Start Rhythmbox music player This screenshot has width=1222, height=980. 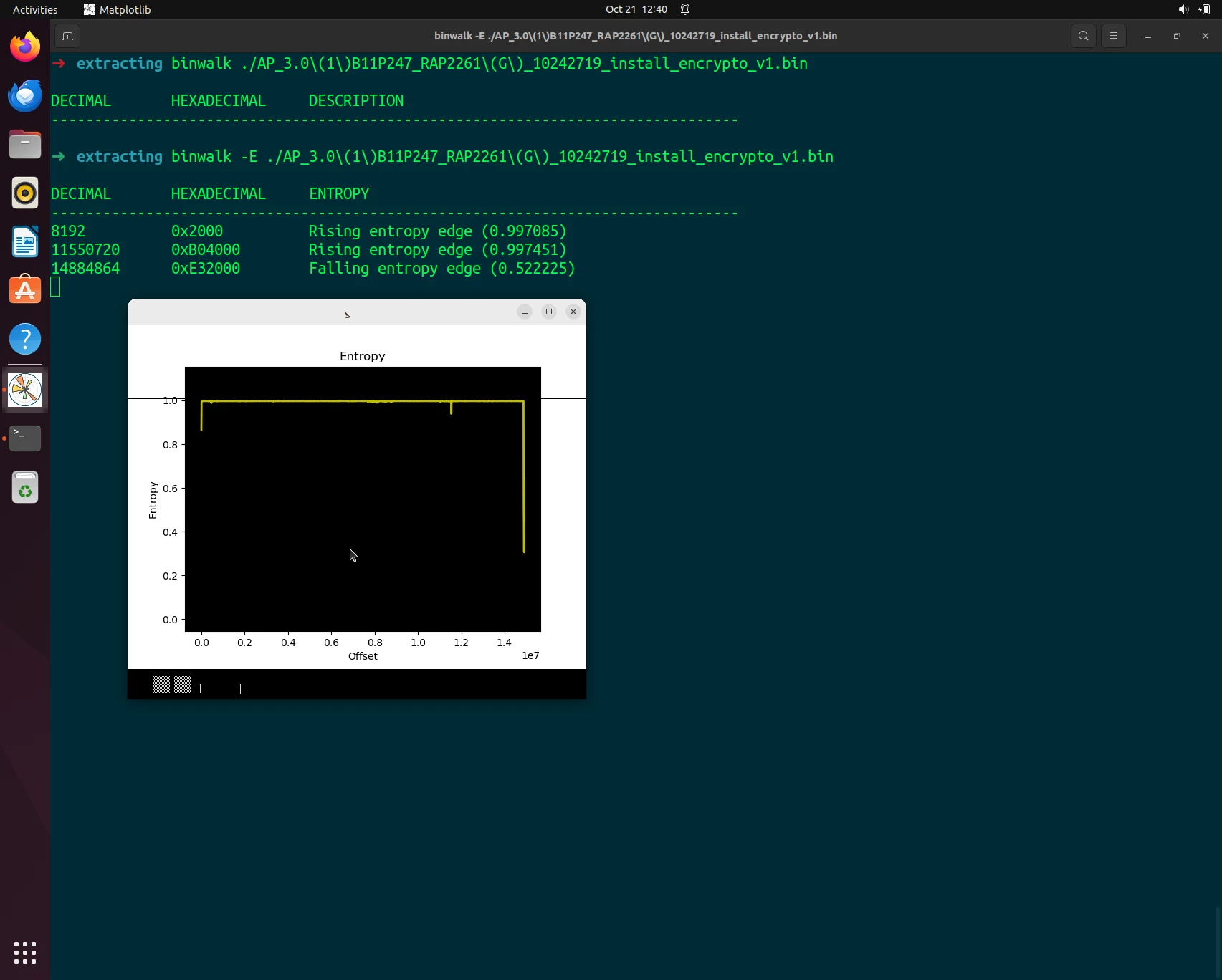tap(25, 193)
